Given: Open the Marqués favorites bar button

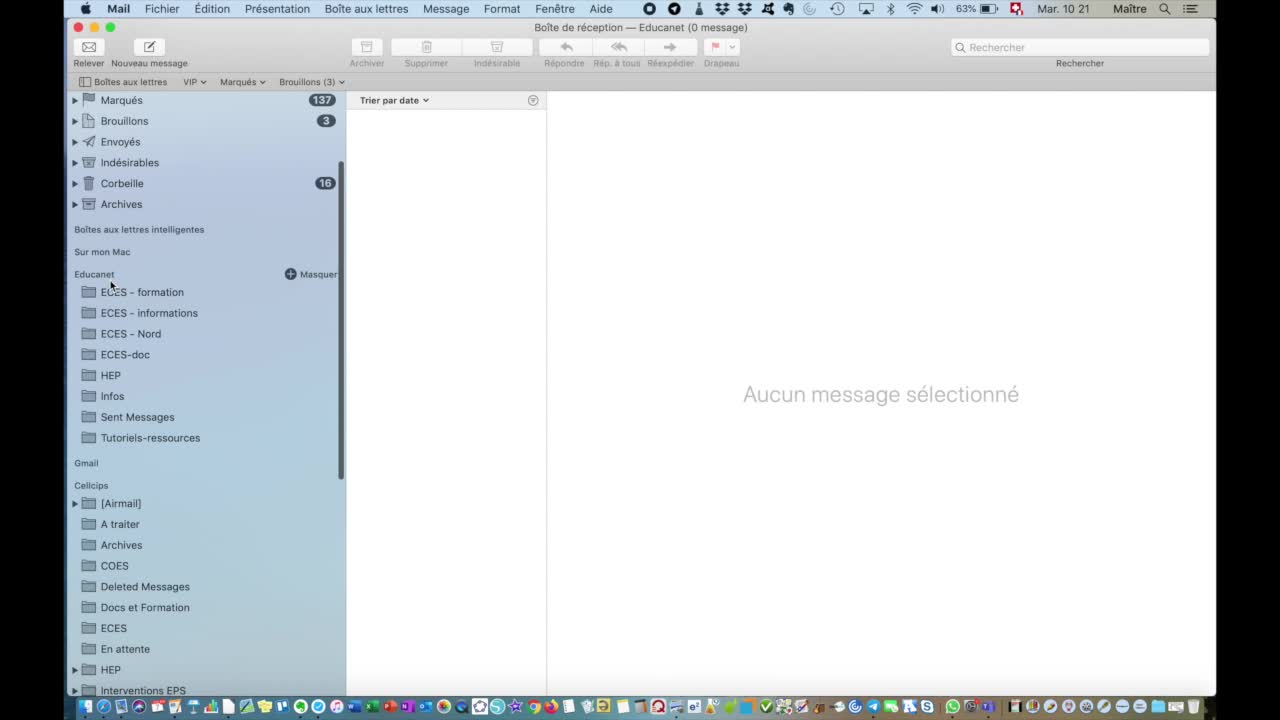Looking at the screenshot, I should 242,82.
